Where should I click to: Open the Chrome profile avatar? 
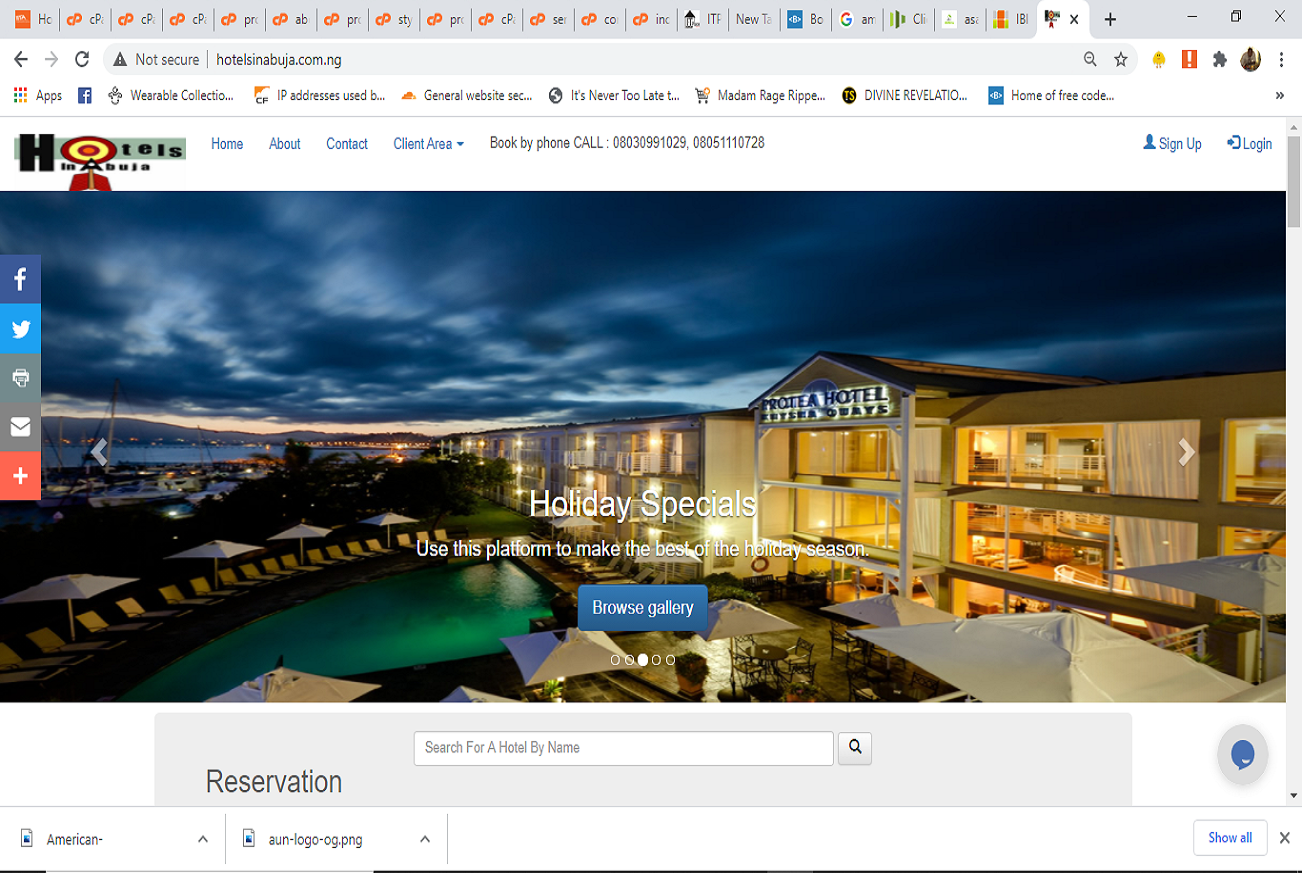tap(1250, 60)
